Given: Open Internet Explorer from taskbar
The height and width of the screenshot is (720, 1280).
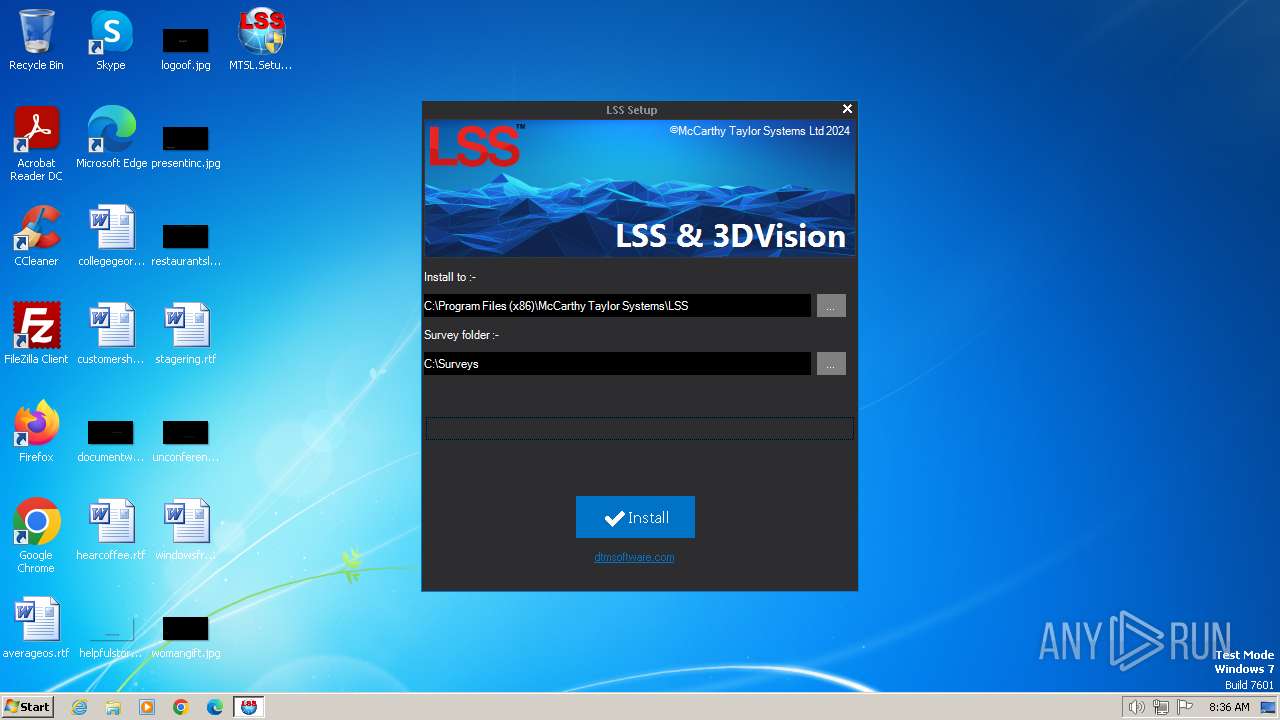Looking at the screenshot, I should pyautogui.click(x=79, y=707).
